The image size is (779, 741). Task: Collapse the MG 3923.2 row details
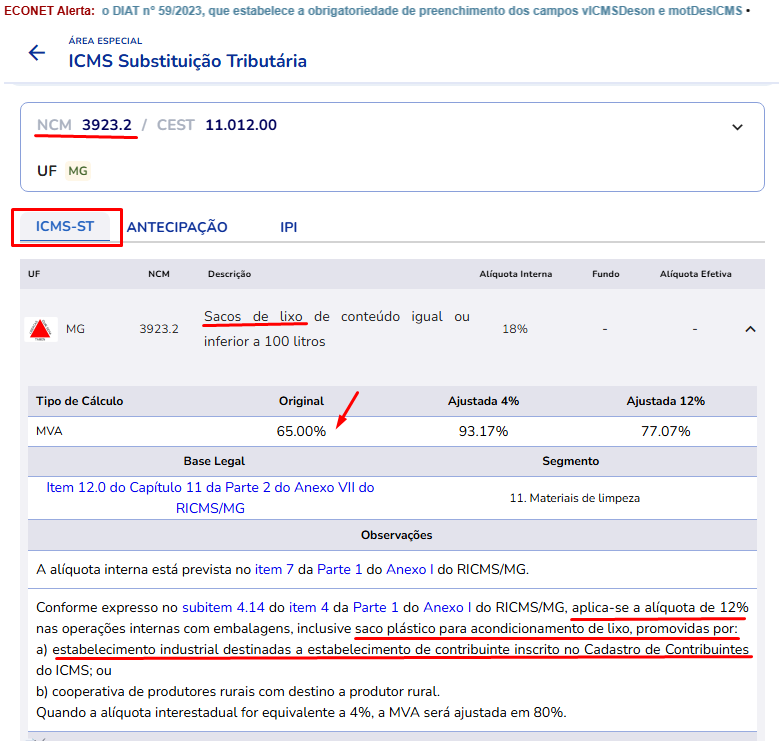[750, 329]
